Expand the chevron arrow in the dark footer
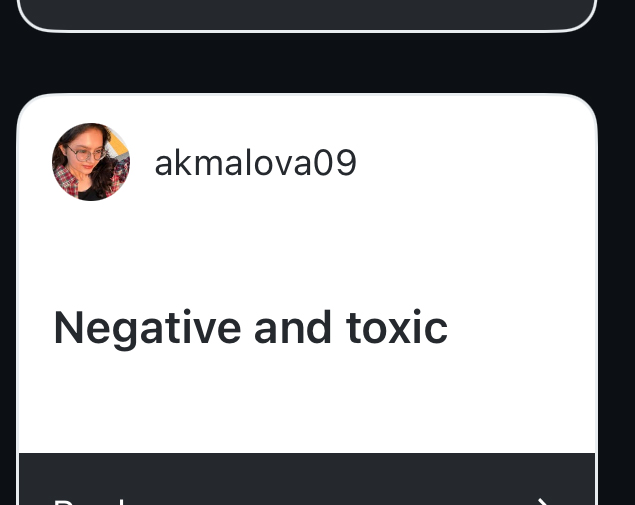The image size is (635, 505). pyautogui.click(x=545, y=501)
